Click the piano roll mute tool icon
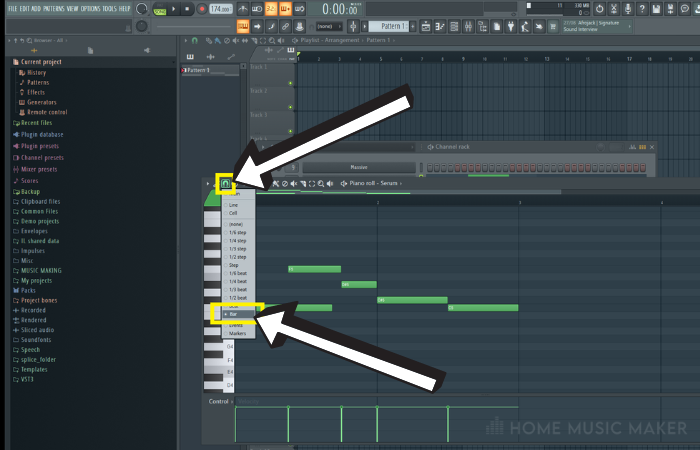The width and height of the screenshot is (700, 450). (294, 183)
